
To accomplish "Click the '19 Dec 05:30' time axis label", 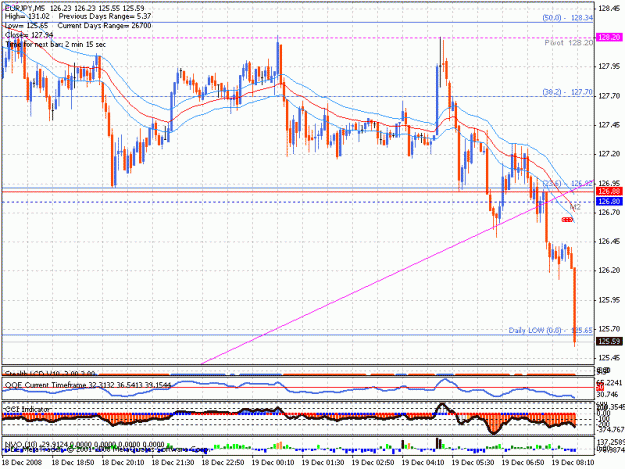I will pyautogui.click(x=472, y=463).
